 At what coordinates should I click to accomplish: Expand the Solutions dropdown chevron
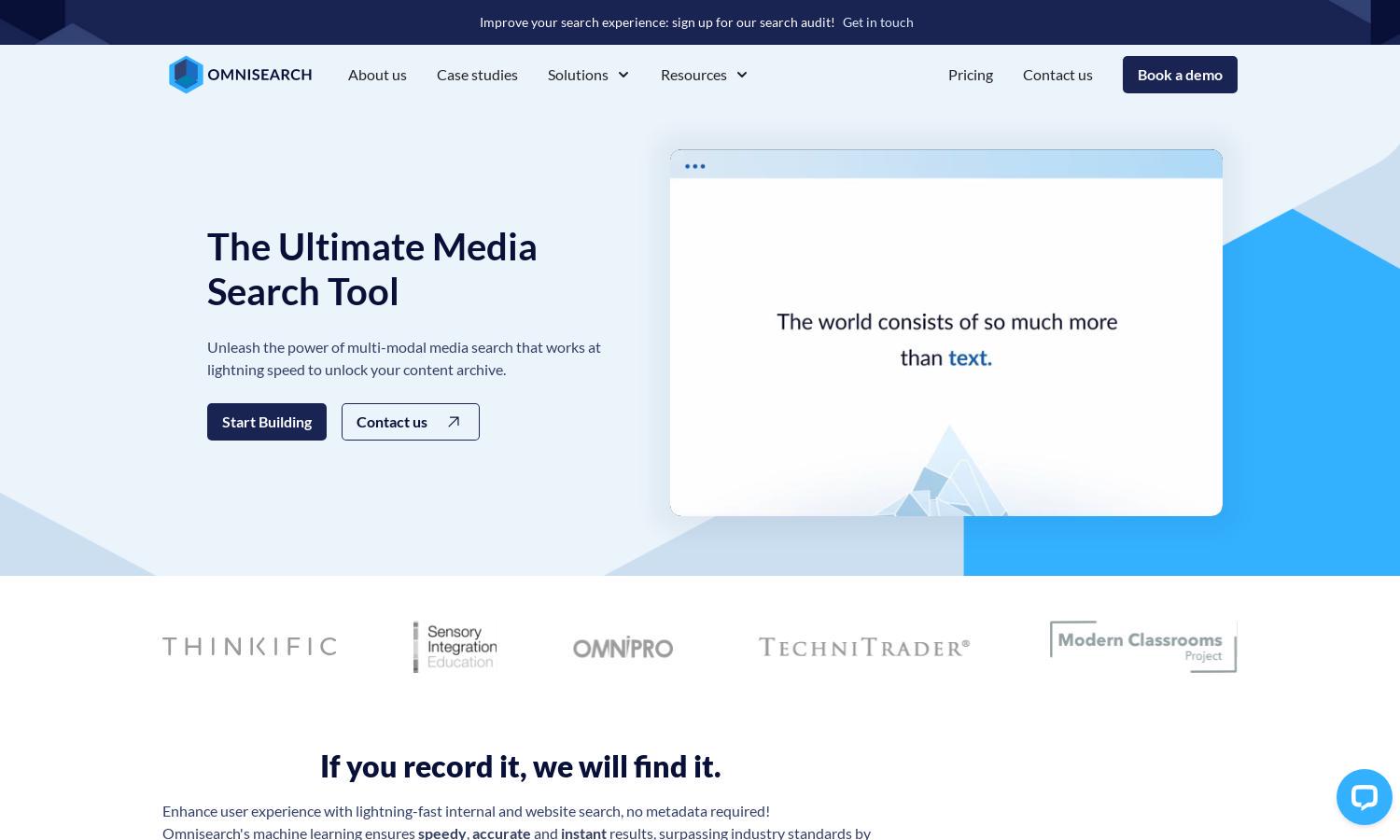coord(623,75)
